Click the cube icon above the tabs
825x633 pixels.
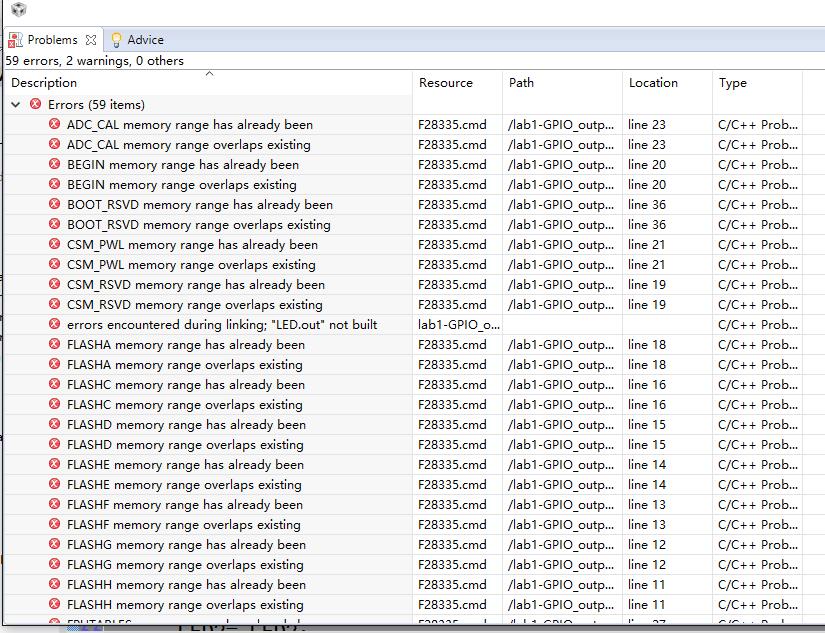point(18,9)
